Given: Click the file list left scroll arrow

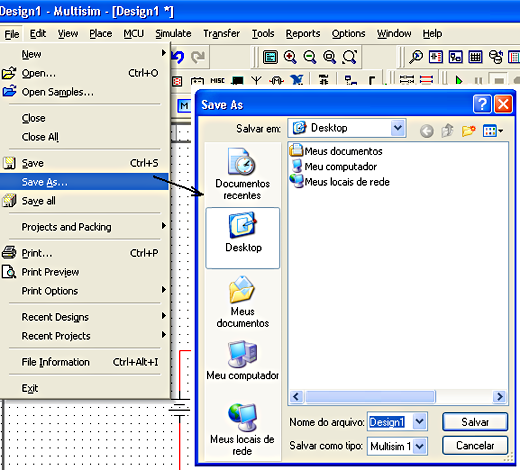Looking at the screenshot, I should (x=296, y=396).
